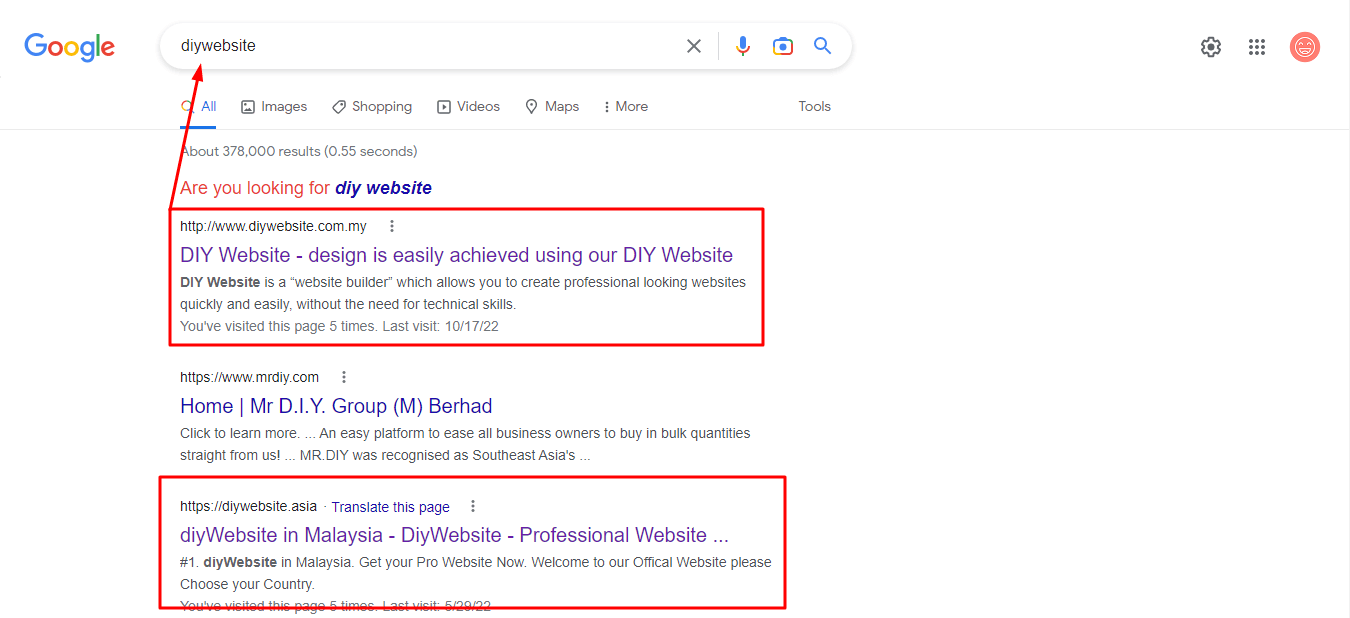Select the All results tab
The width and height of the screenshot is (1350, 618).
click(x=198, y=106)
